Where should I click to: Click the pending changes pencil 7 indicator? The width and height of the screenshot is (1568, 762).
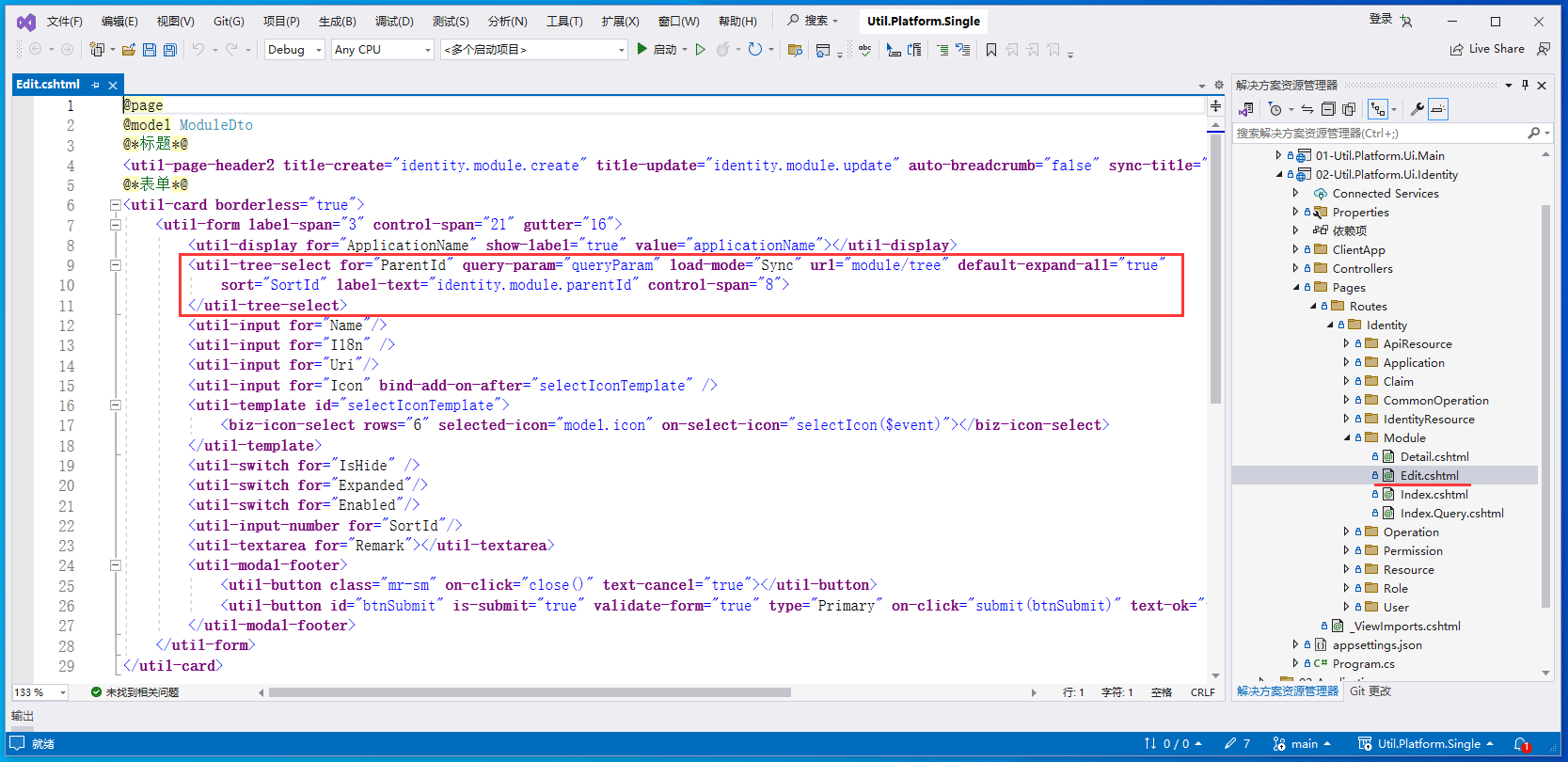[1237, 744]
